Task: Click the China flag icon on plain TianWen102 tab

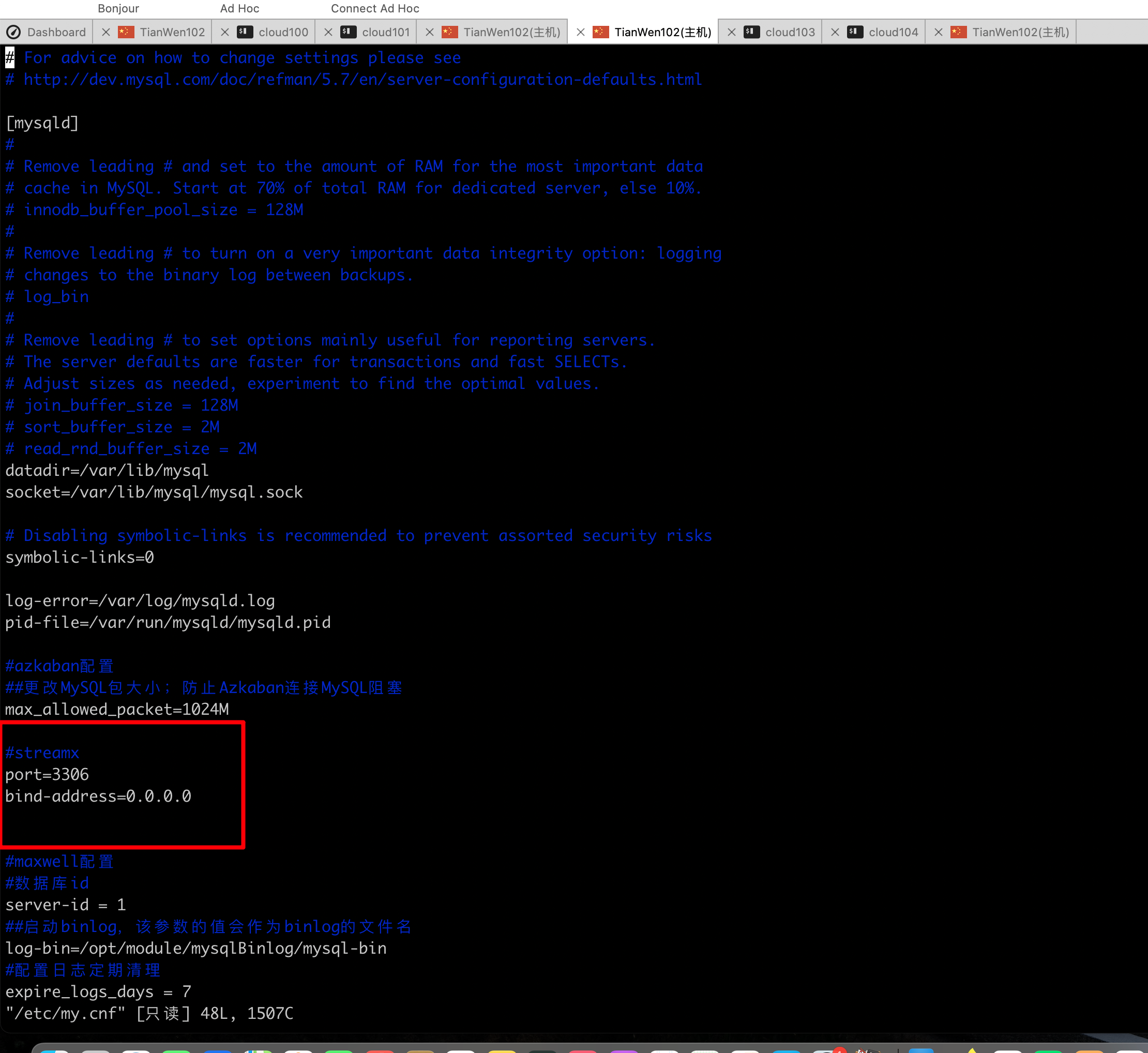Action: (126, 32)
